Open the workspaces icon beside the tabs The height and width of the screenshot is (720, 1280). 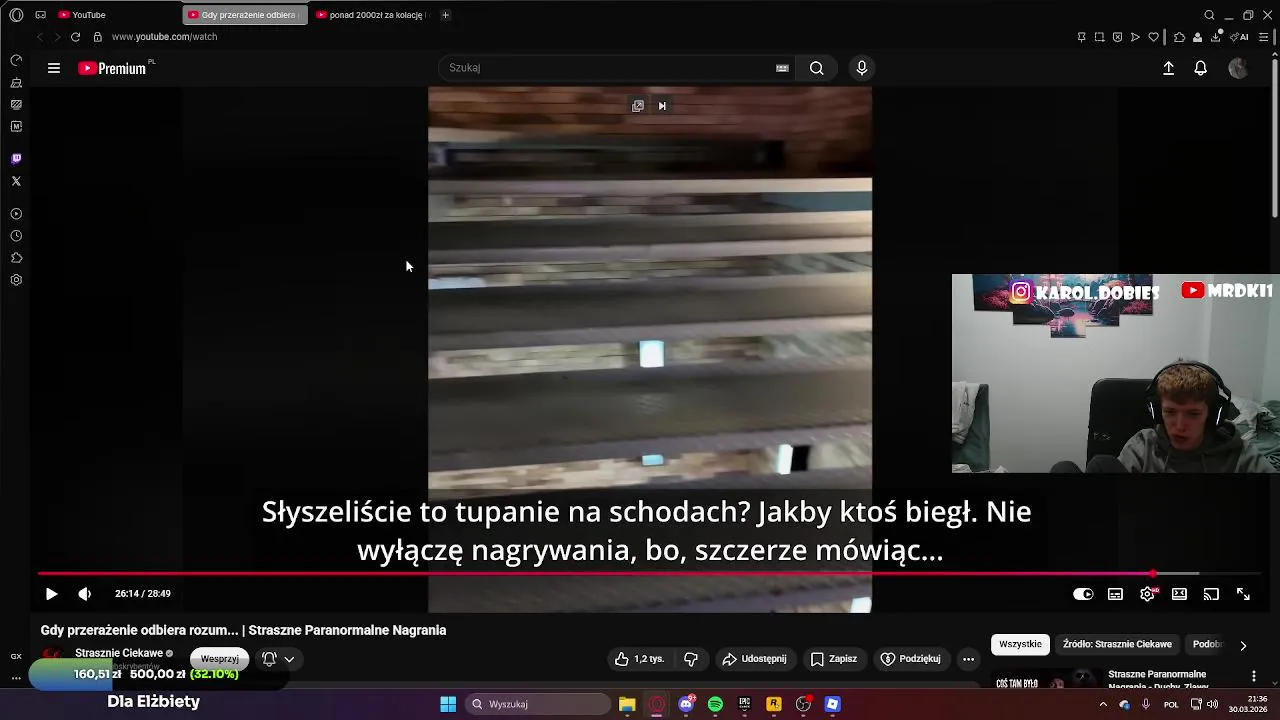[40, 15]
